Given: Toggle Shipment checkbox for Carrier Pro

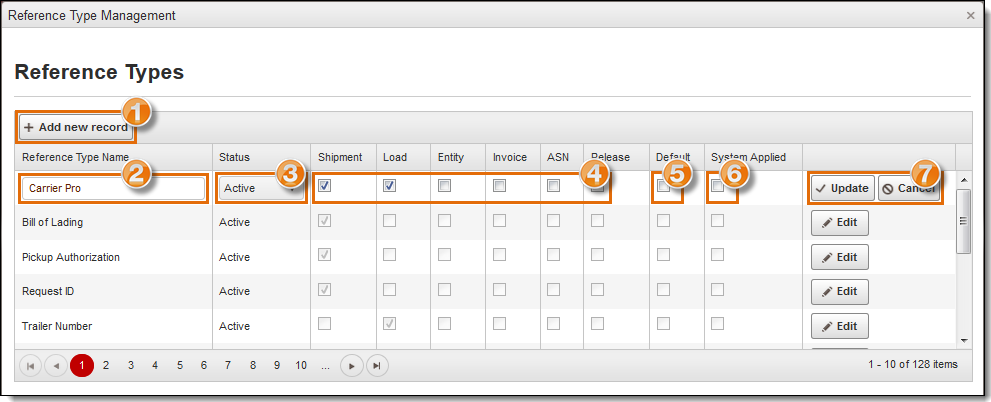Looking at the screenshot, I should pyautogui.click(x=325, y=186).
